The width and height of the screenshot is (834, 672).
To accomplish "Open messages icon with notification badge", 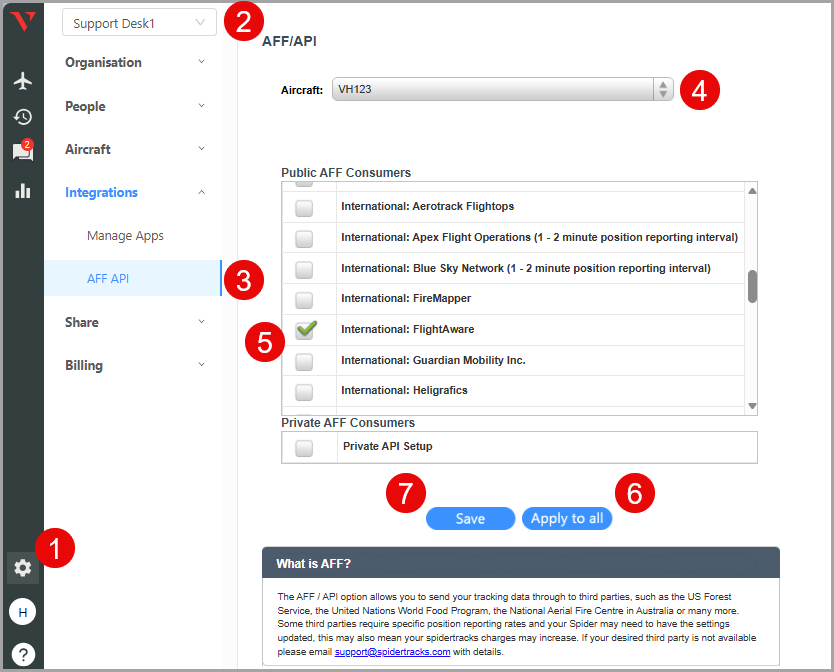I will coord(22,152).
